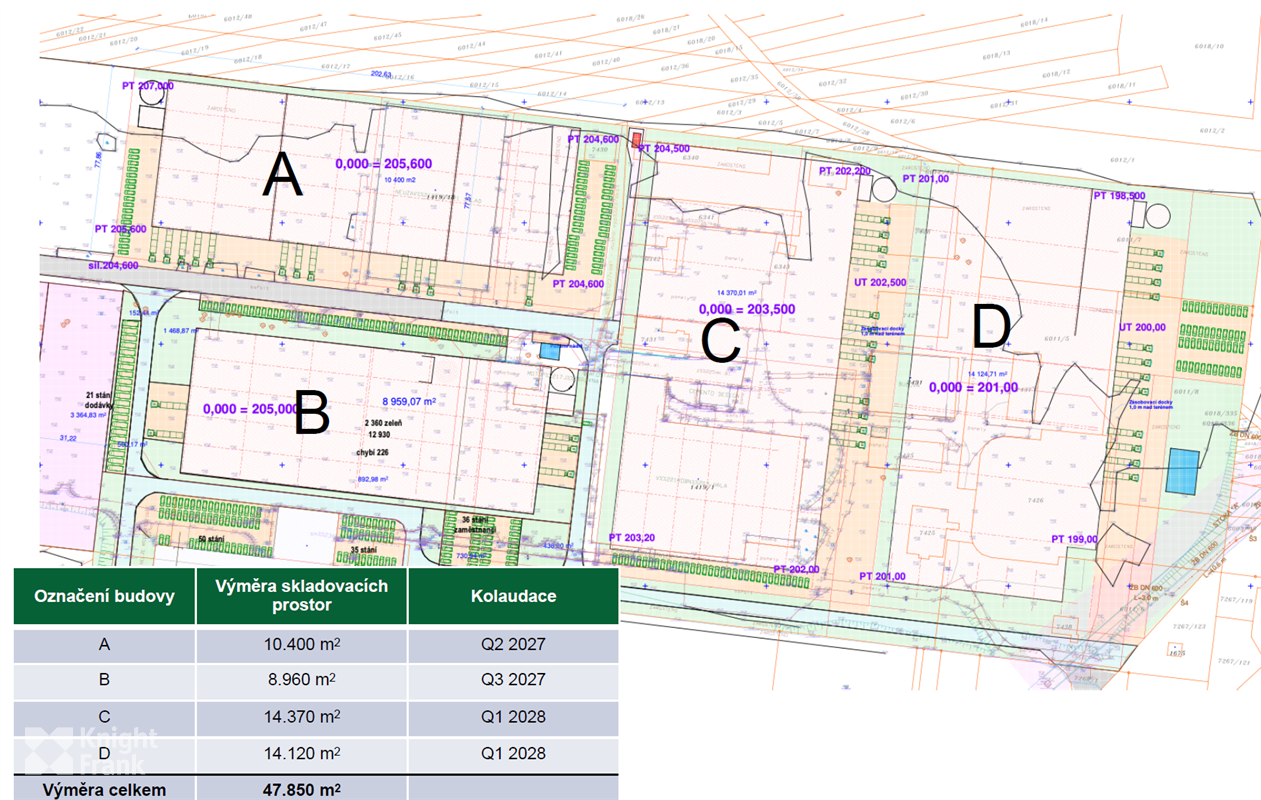Click the red rectangle marker near PT 204,500
The height and width of the screenshot is (800, 1261).
[x=636, y=142]
